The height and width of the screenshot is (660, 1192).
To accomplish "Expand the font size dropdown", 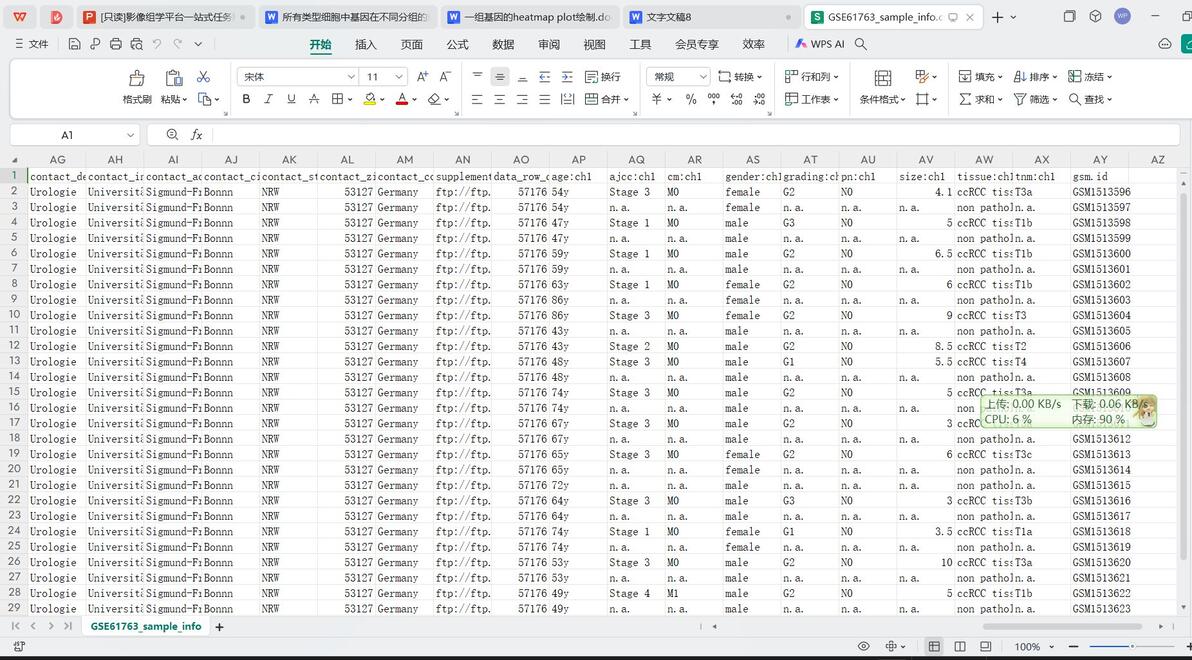I will 398,77.
